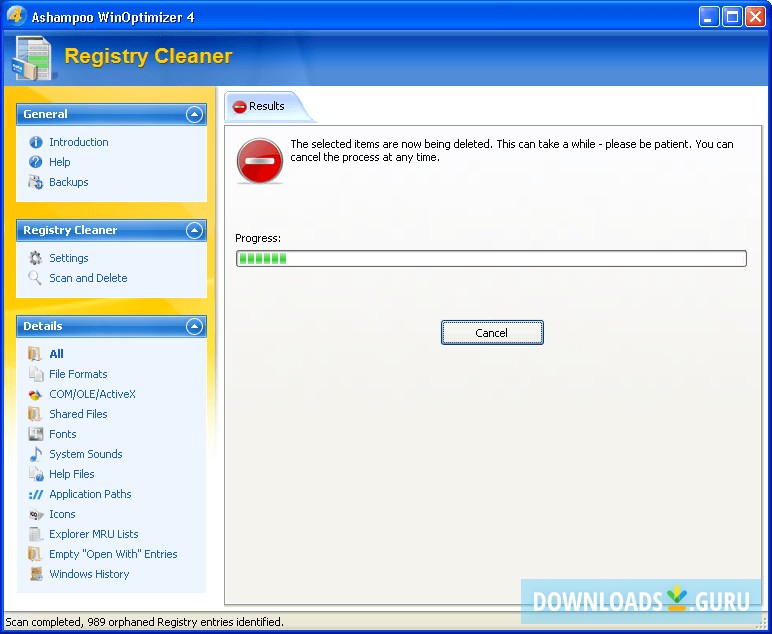Click the Empty "Open With" Entries icon

tap(35, 554)
